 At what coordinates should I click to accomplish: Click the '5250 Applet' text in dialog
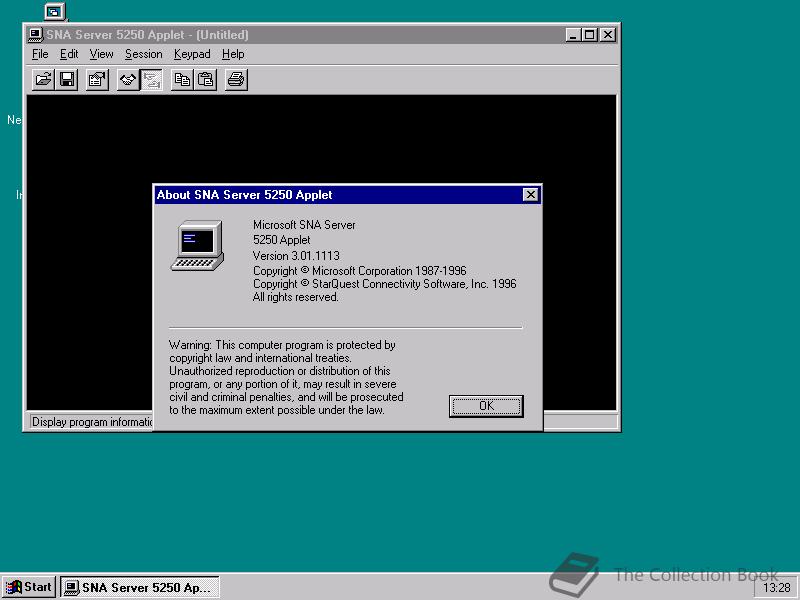click(282, 240)
